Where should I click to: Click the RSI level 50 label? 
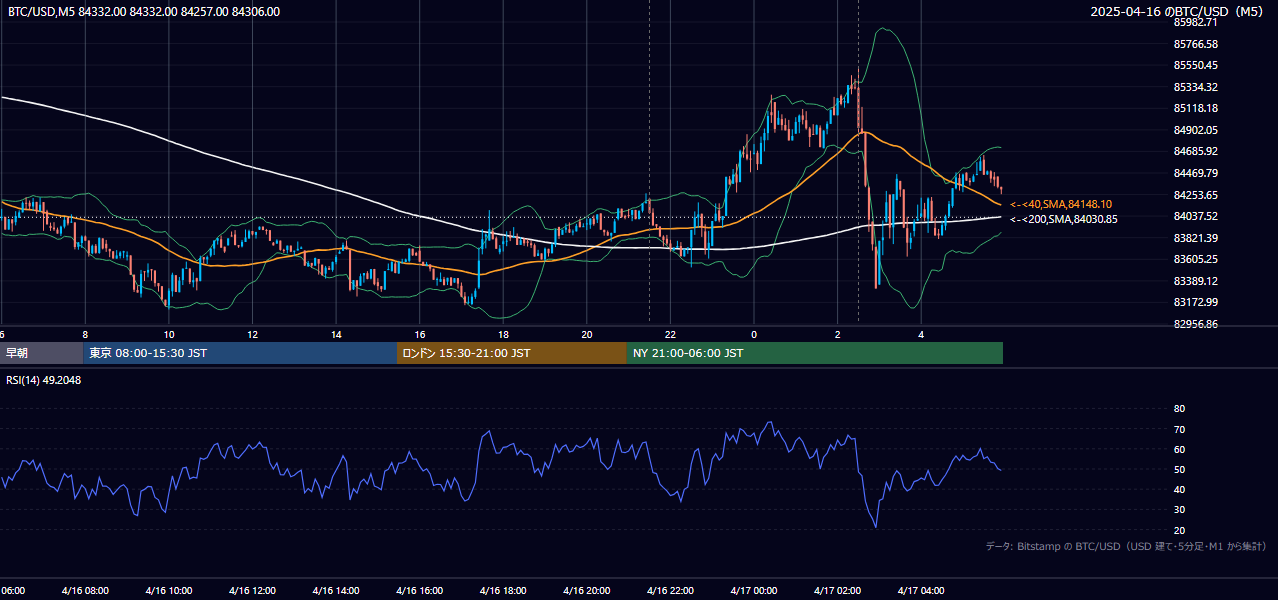(1179, 469)
